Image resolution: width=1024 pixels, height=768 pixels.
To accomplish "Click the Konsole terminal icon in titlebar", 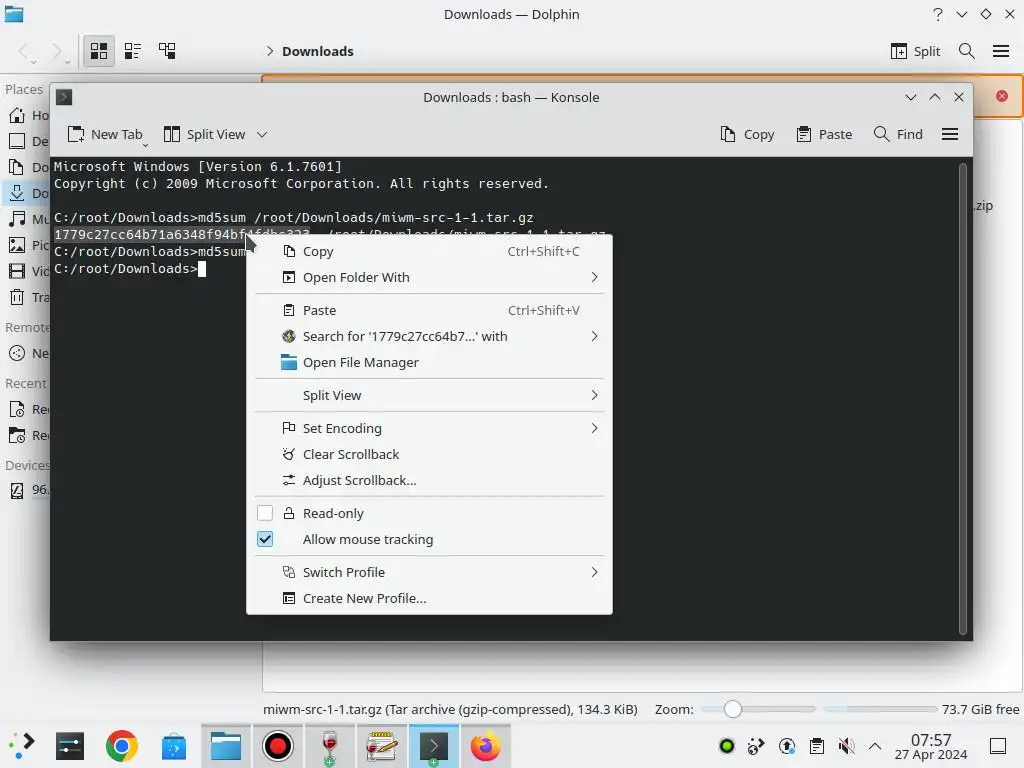I will point(64,97).
